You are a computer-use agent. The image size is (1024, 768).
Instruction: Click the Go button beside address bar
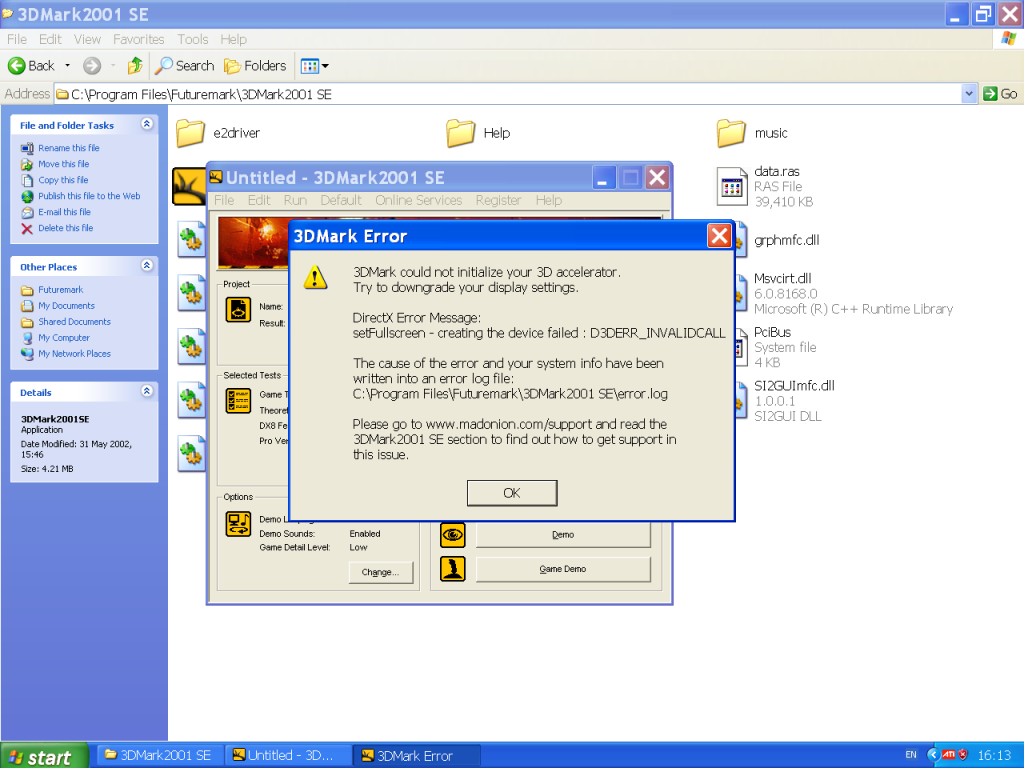tap(1000, 94)
